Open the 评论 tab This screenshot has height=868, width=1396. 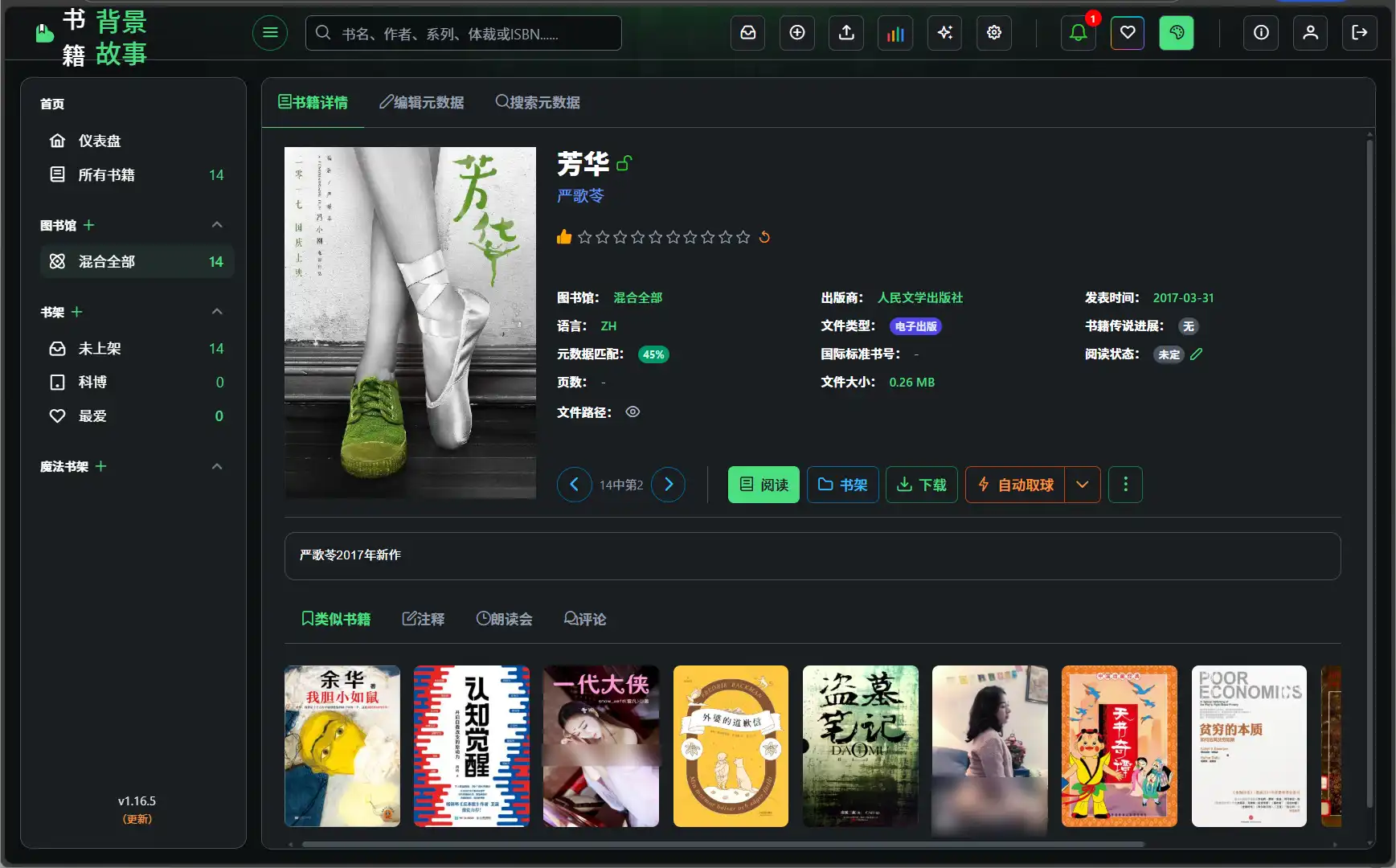(585, 619)
